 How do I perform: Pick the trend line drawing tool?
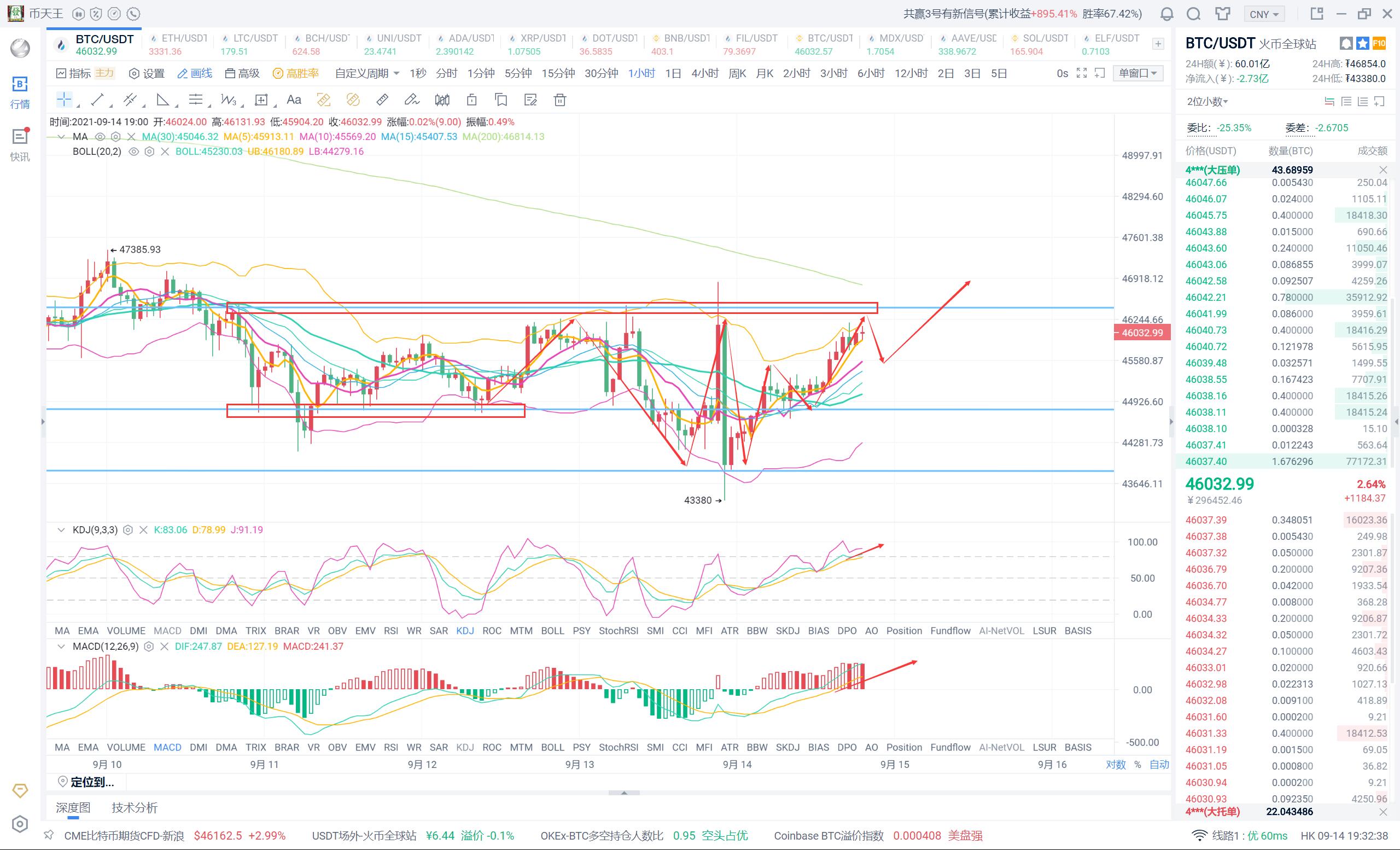coord(97,100)
